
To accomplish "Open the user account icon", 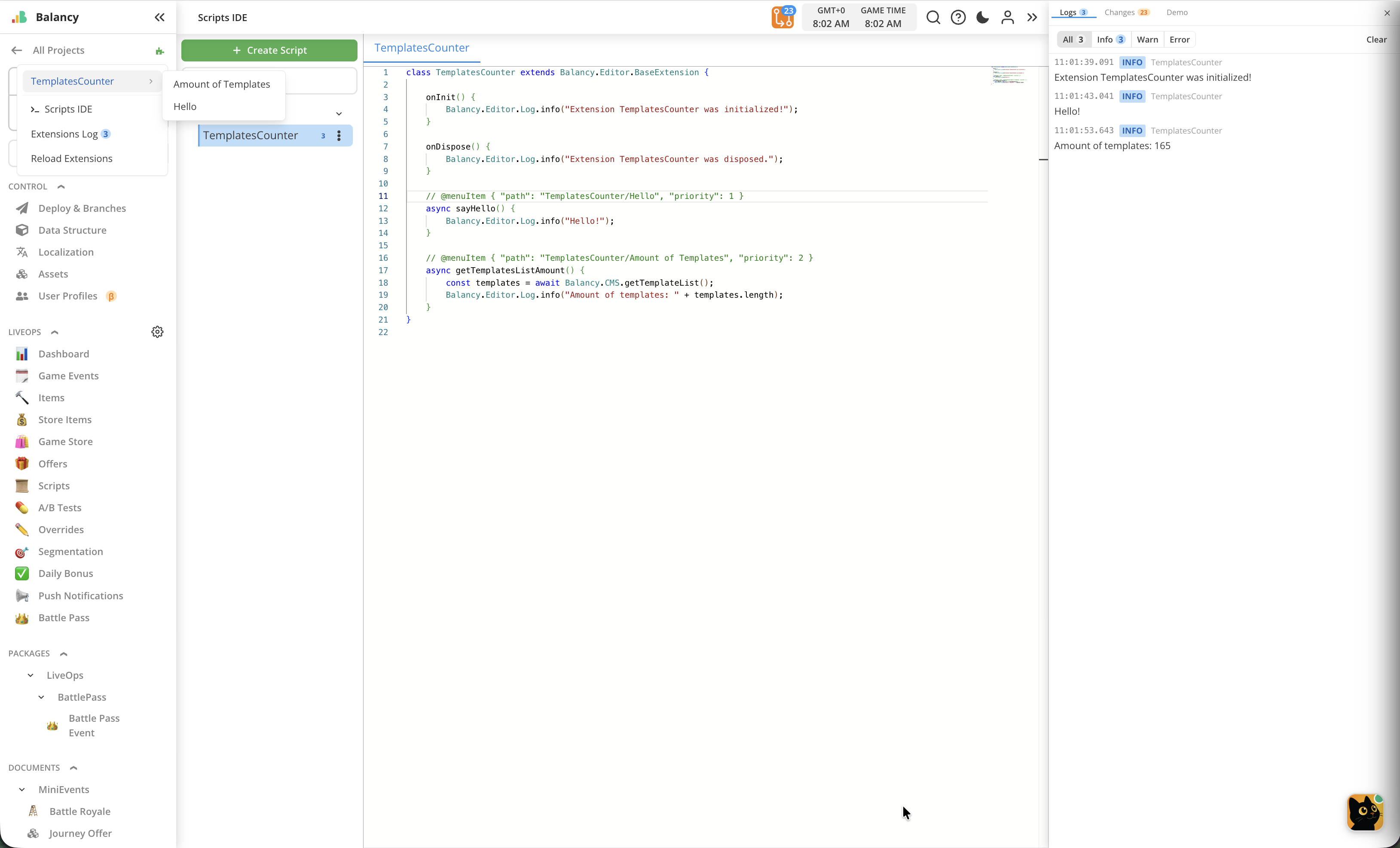I will [x=1007, y=18].
